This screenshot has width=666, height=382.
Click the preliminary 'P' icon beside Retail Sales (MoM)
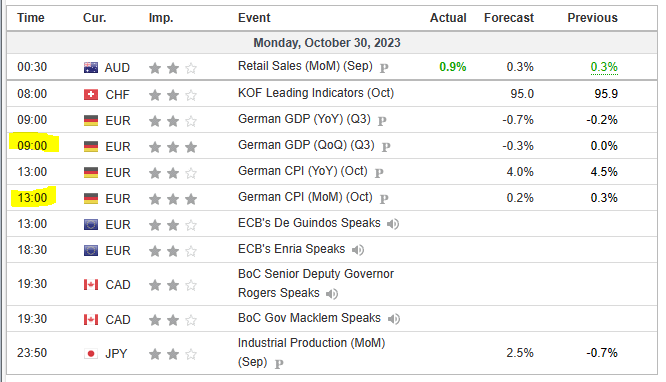coord(384,68)
